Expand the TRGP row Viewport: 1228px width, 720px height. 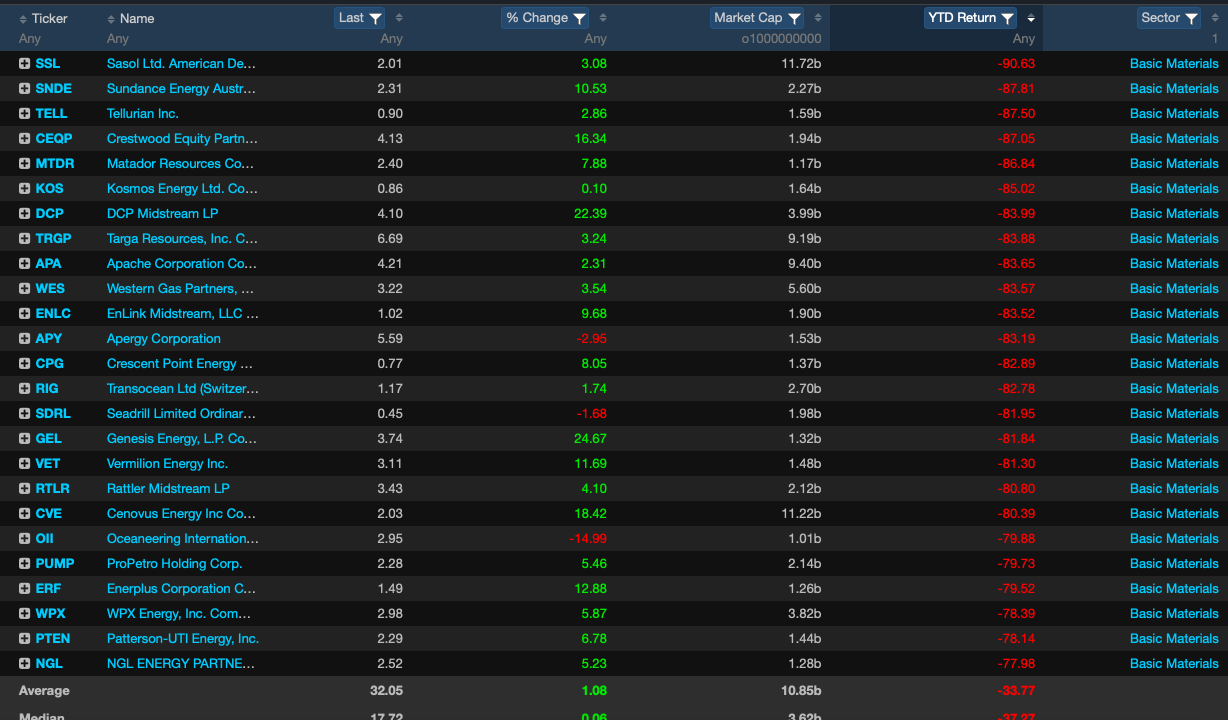[25, 238]
